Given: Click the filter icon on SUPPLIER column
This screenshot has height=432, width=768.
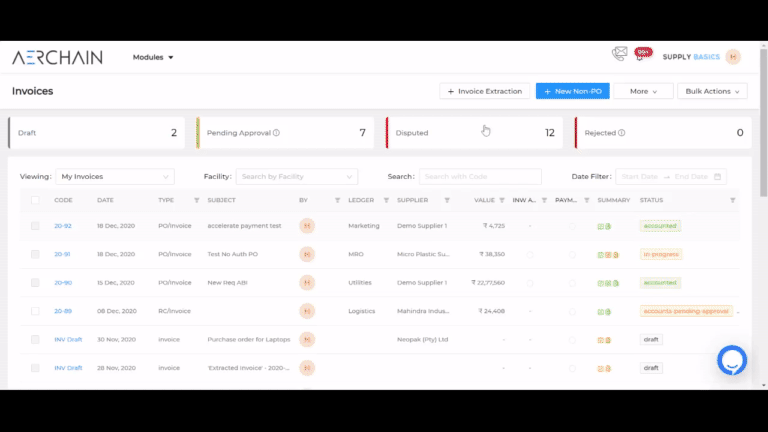Looking at the screenshot, I should point(447,200).
